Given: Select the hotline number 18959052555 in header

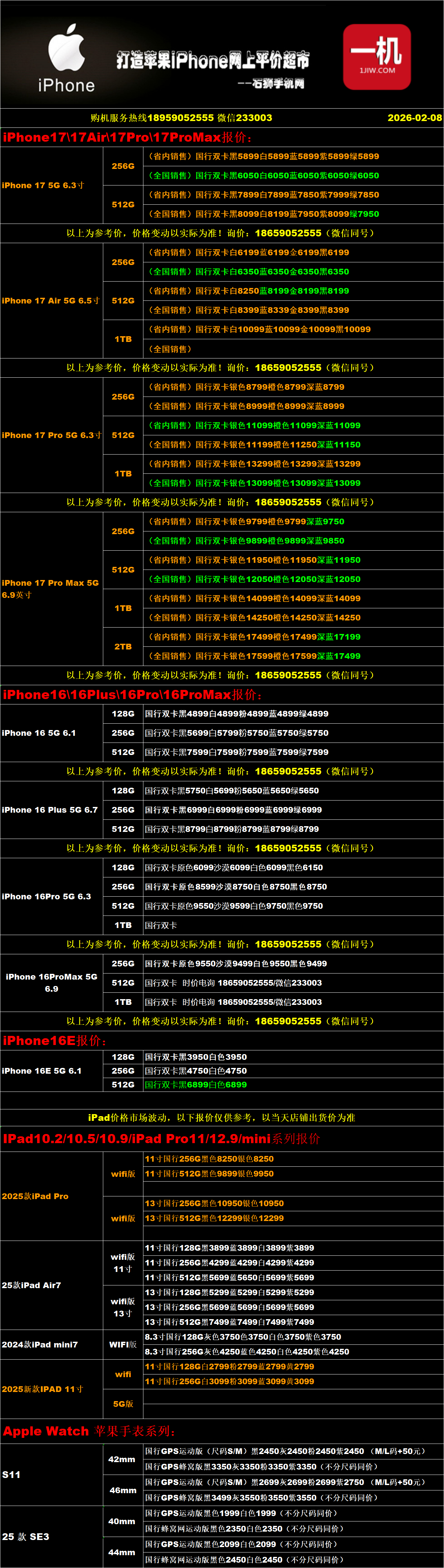Looking at the screenshot, I should 180,117.
